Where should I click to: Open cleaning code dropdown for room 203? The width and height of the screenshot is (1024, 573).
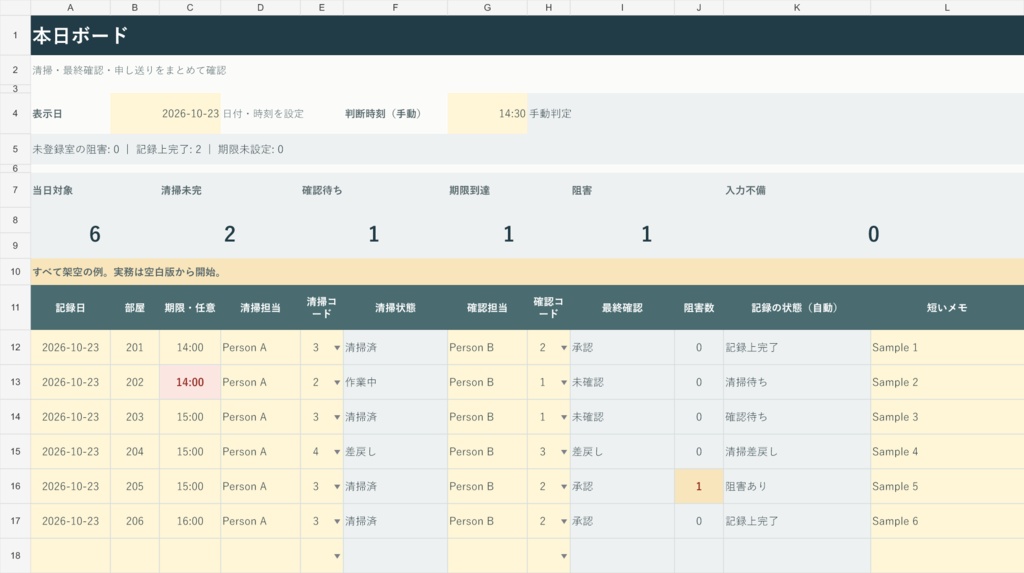337,417
